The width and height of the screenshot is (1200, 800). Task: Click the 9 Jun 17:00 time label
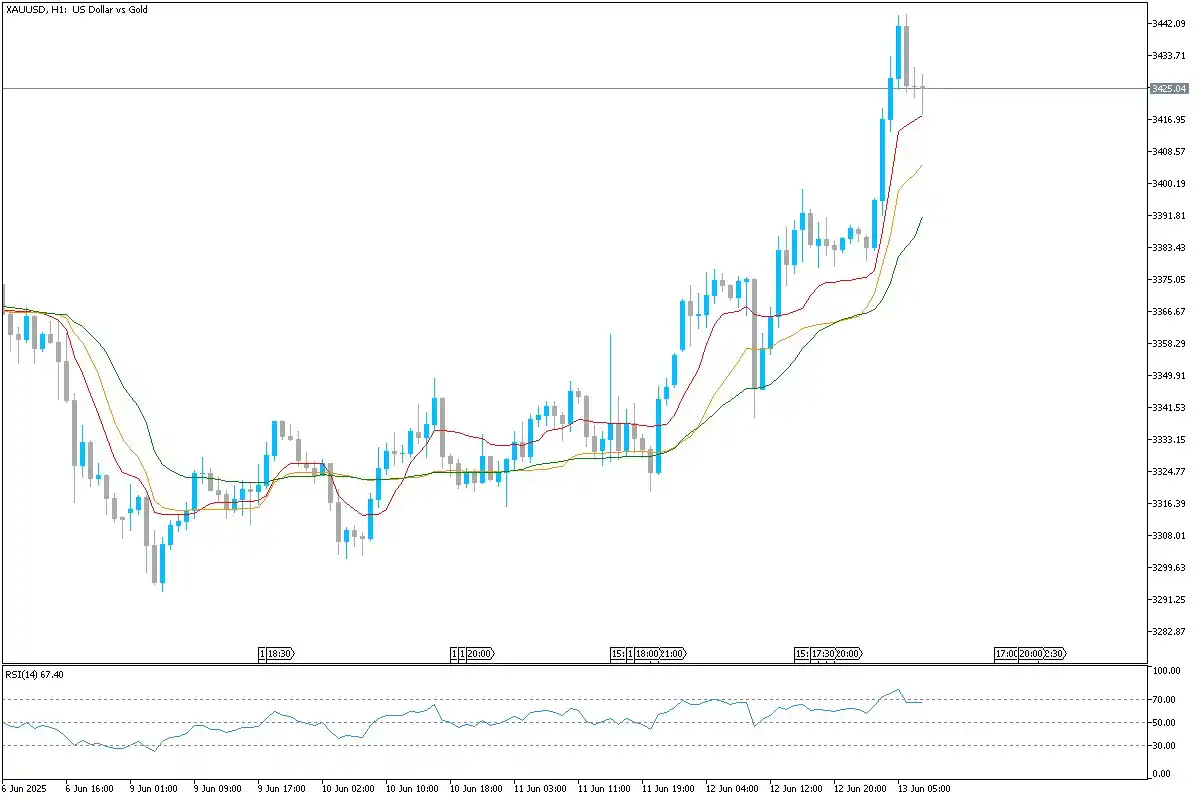pyautogui.click(x=281, y=788)
